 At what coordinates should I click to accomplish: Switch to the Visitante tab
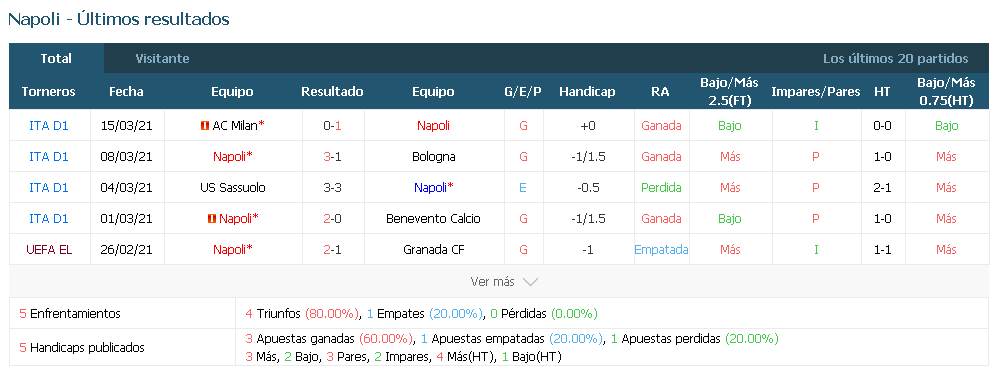tap(162, 59)
